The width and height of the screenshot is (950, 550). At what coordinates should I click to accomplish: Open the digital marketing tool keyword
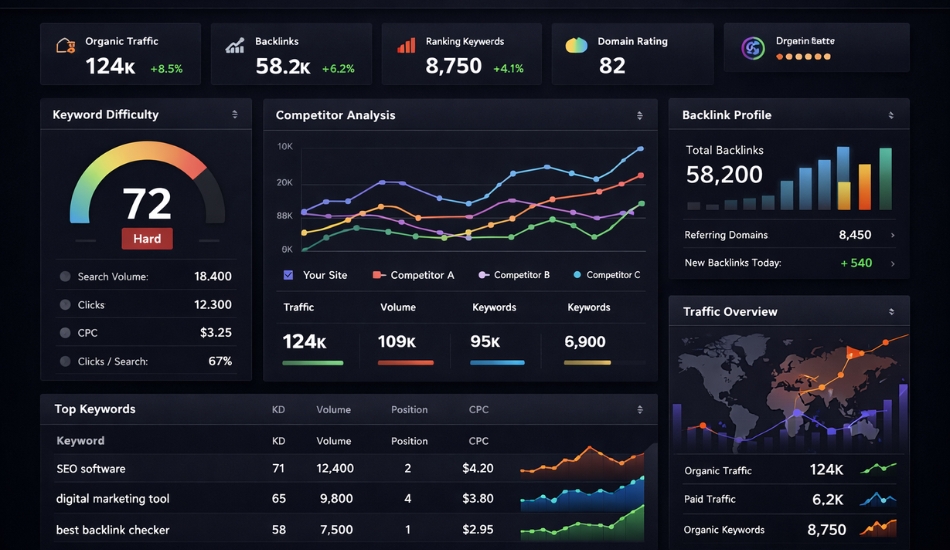click(113, 499)
